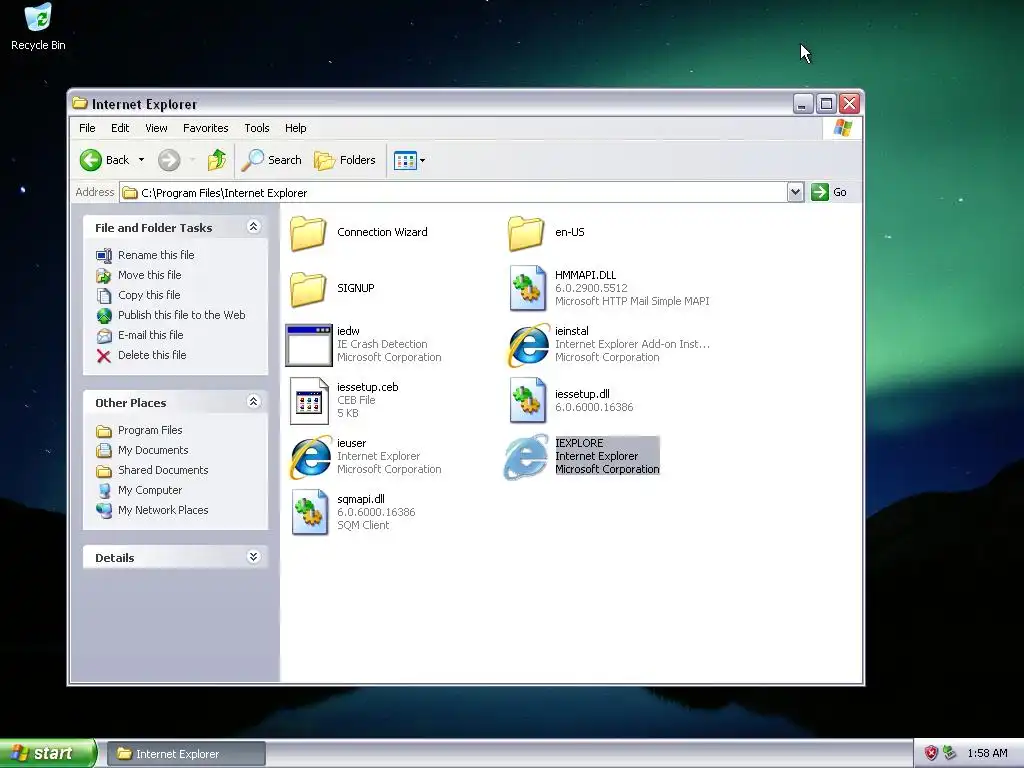
Task: Click the Delete this file link
Action: pyautogui.click(x=152, y=355)
